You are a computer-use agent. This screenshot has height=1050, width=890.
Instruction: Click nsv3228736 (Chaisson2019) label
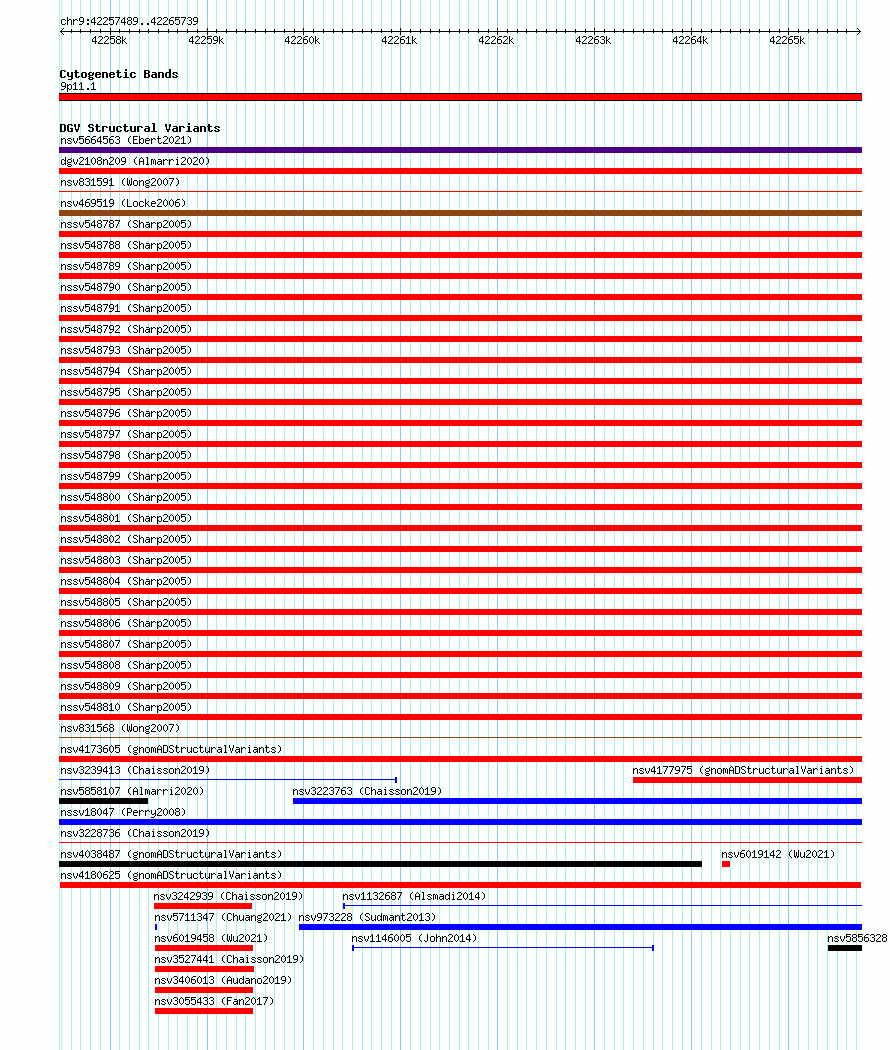click(x=135, y=833)
